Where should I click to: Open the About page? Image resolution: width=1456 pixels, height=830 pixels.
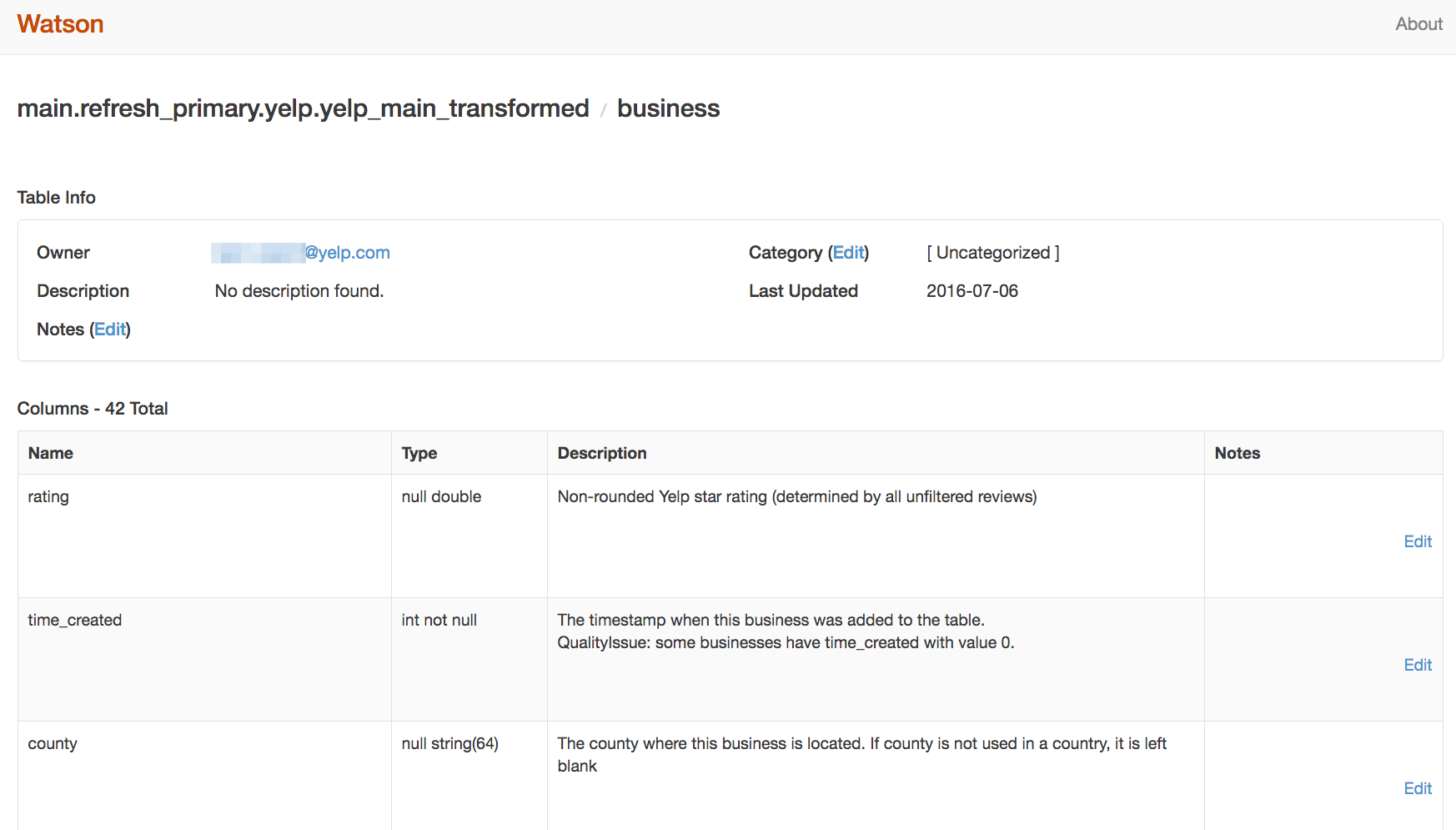[1418, 24]
